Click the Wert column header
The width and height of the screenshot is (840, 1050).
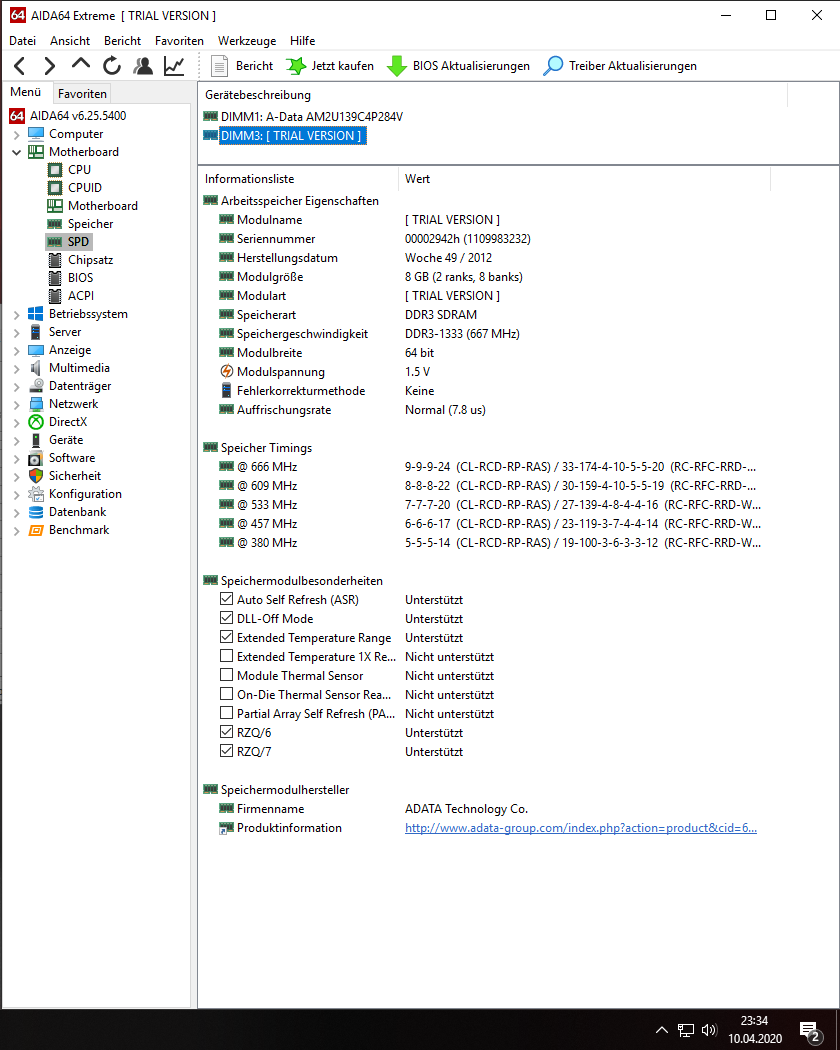click(x=584, y=179)
